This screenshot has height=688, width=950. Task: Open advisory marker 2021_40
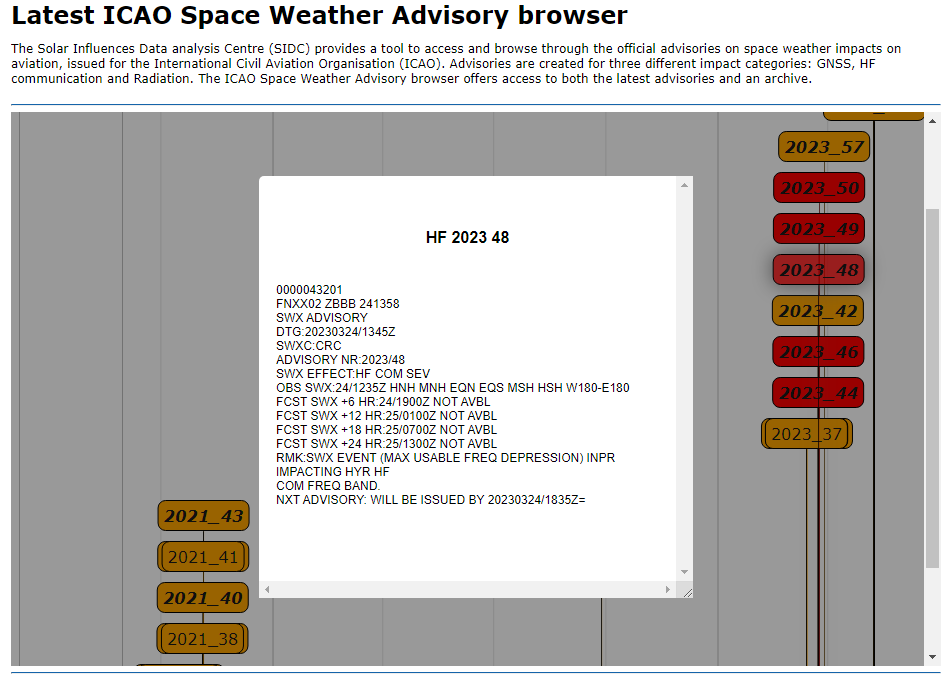click(203, 598)
